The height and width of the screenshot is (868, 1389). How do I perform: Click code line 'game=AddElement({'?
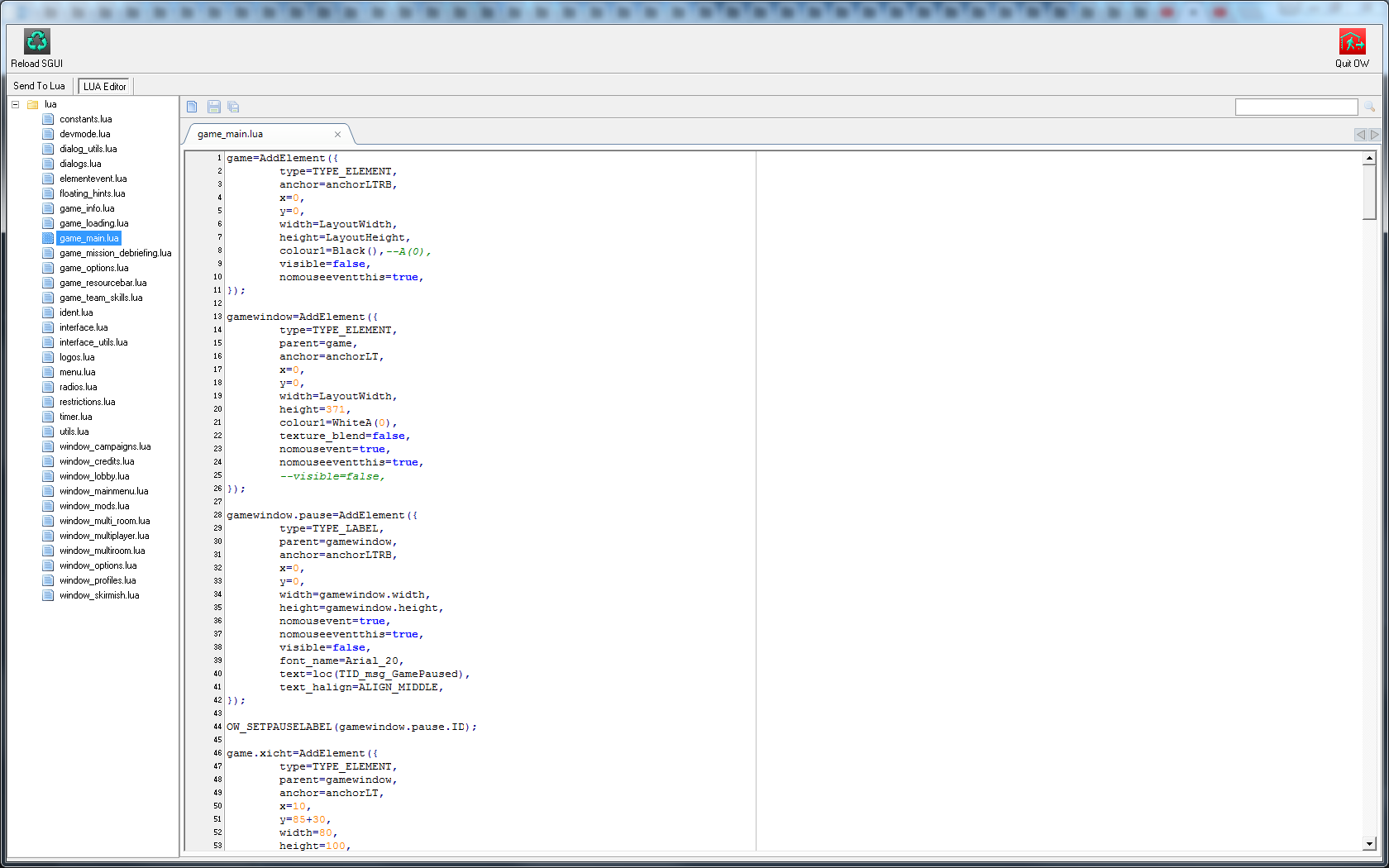pos(282,158)
